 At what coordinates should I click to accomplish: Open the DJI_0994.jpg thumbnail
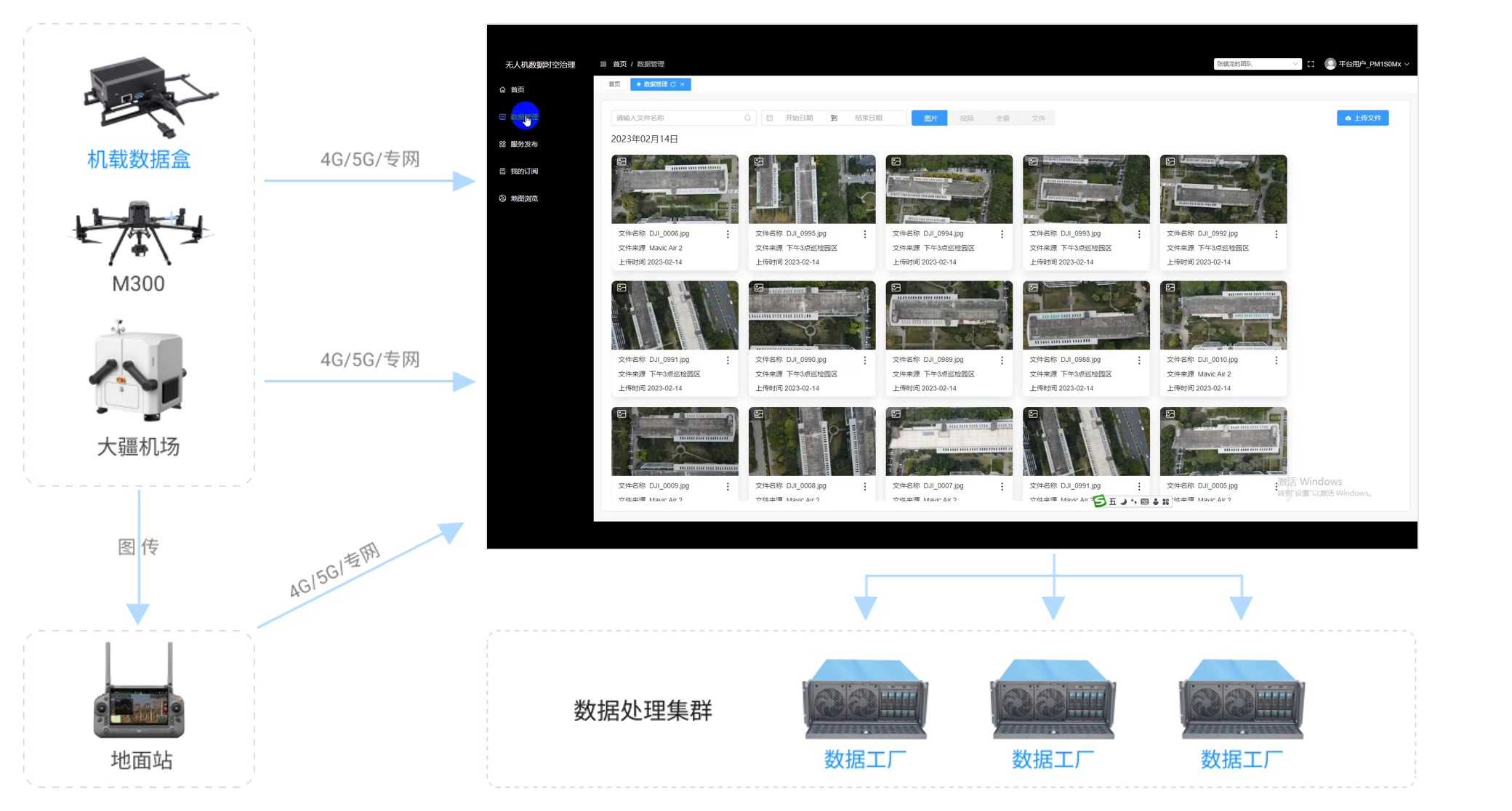pos(949,189)
